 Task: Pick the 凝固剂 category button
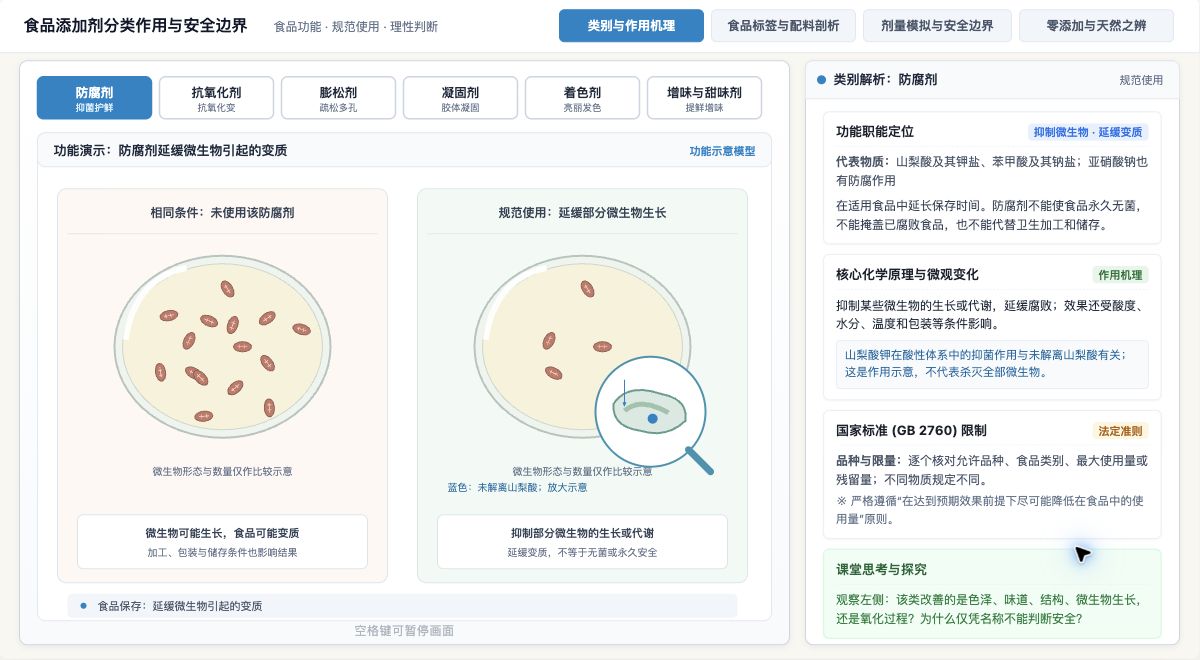tap(460, 98)
